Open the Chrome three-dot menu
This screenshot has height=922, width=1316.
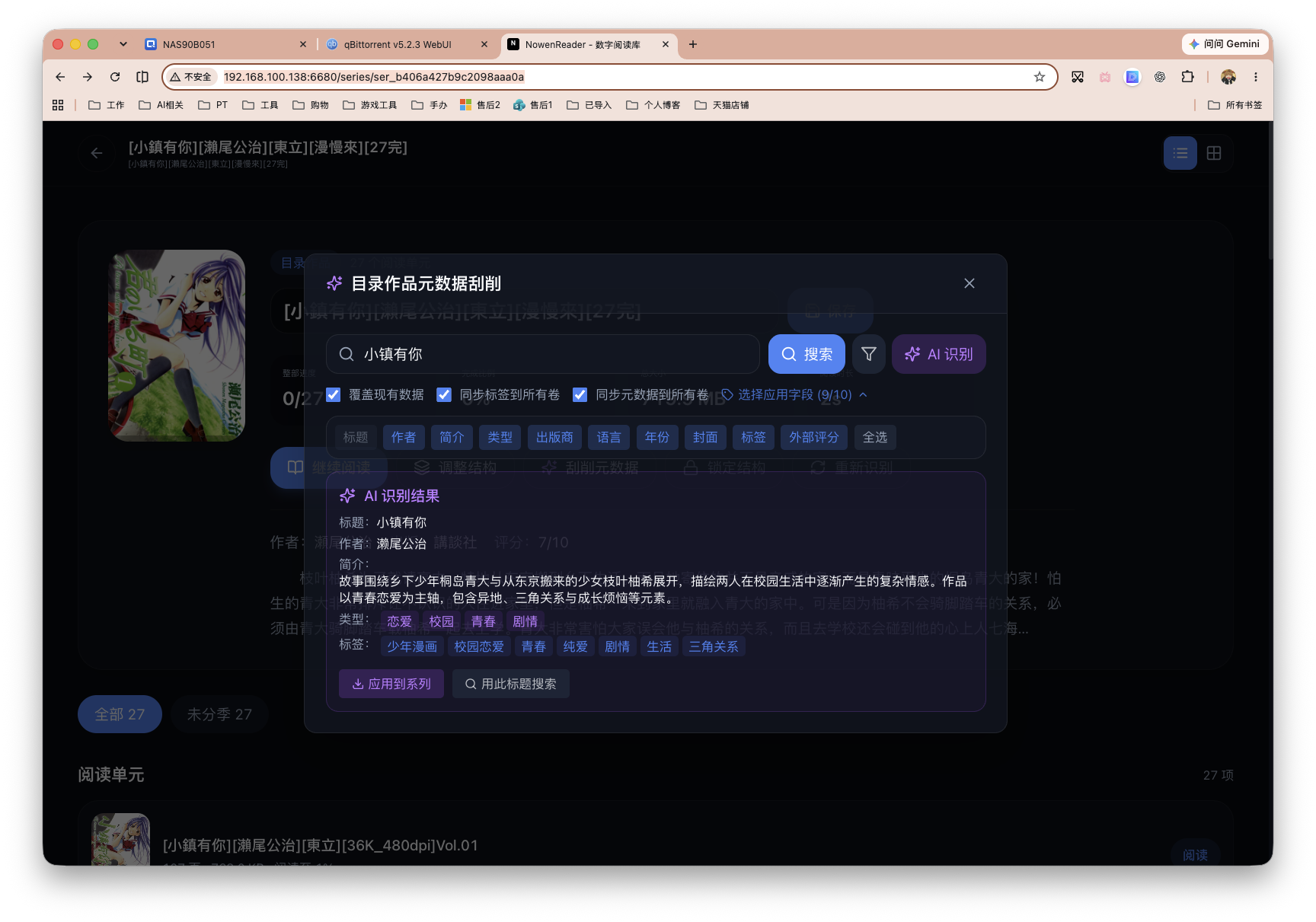(1256, 77)
